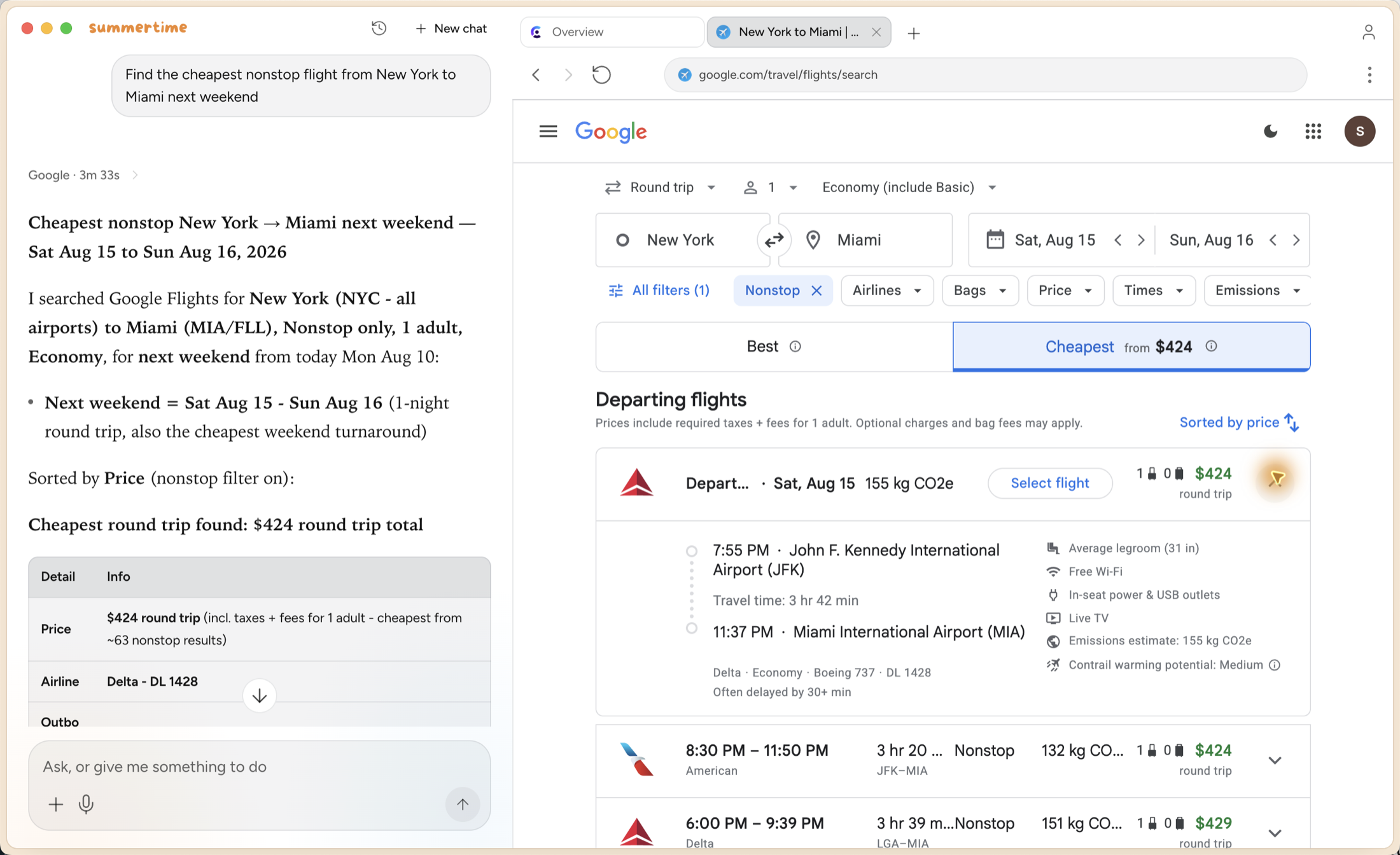Expand the American 8:30 PM flight
This screenshot has width=1400, height=855.
pos(1275,761)
